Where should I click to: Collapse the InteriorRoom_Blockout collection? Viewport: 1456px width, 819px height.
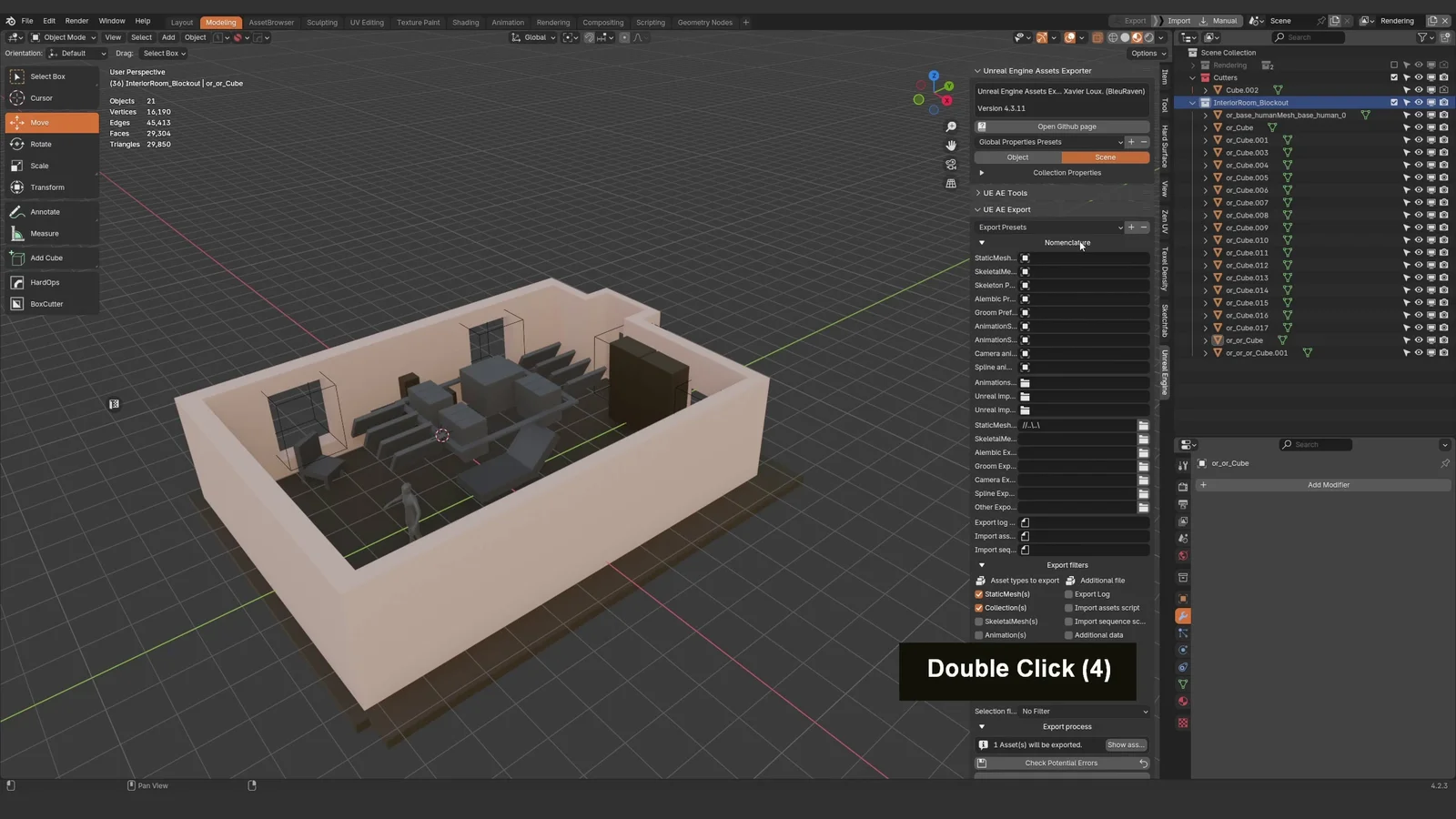[x=1192, y=103]
